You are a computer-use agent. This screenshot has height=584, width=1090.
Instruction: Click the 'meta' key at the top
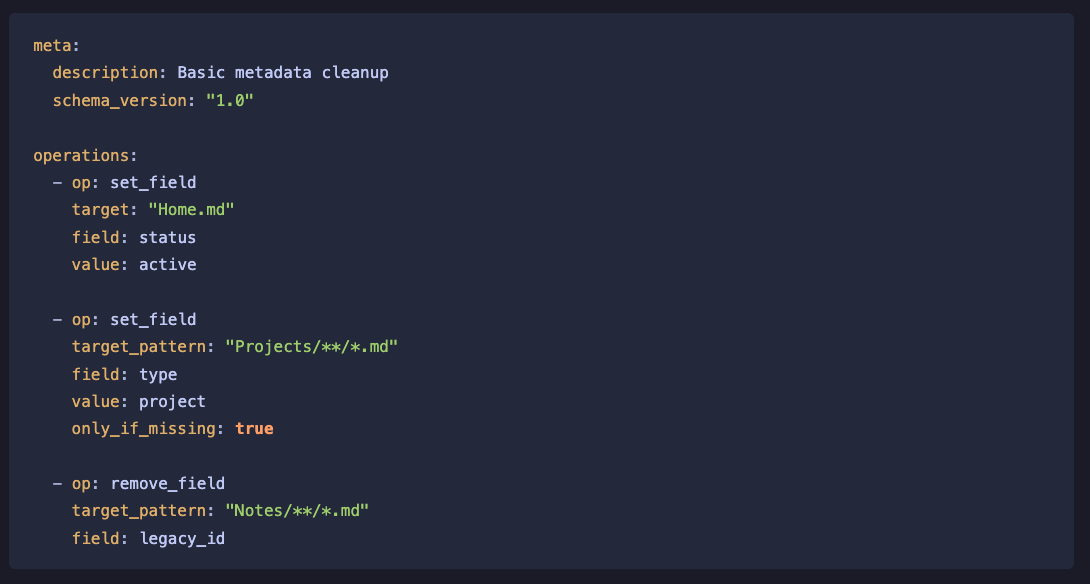[52, 46]
